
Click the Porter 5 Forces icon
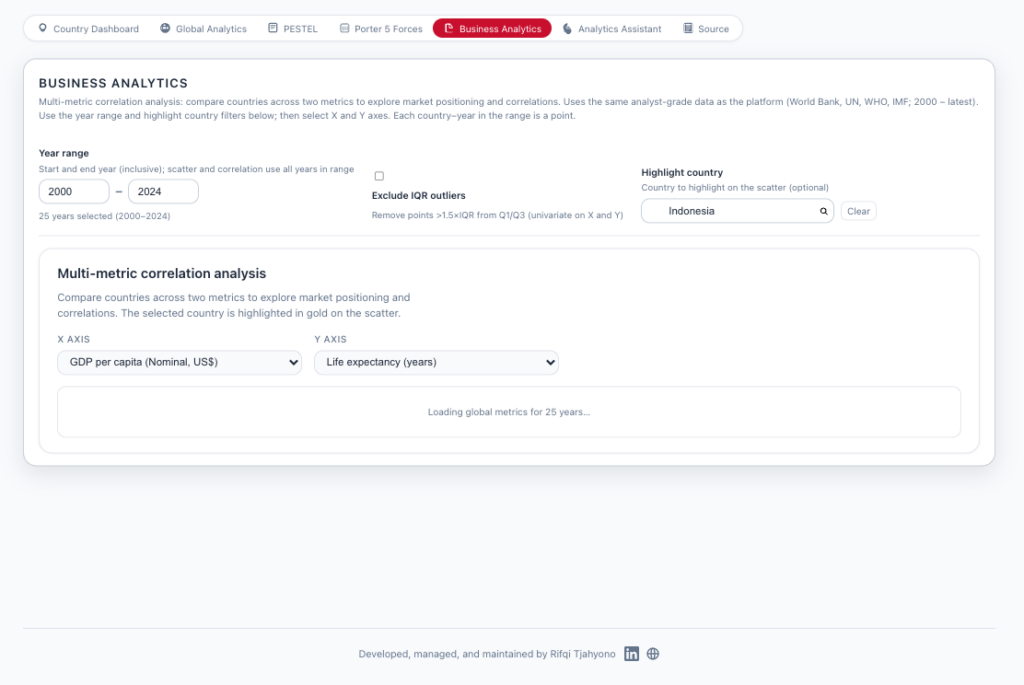(345, 29)
